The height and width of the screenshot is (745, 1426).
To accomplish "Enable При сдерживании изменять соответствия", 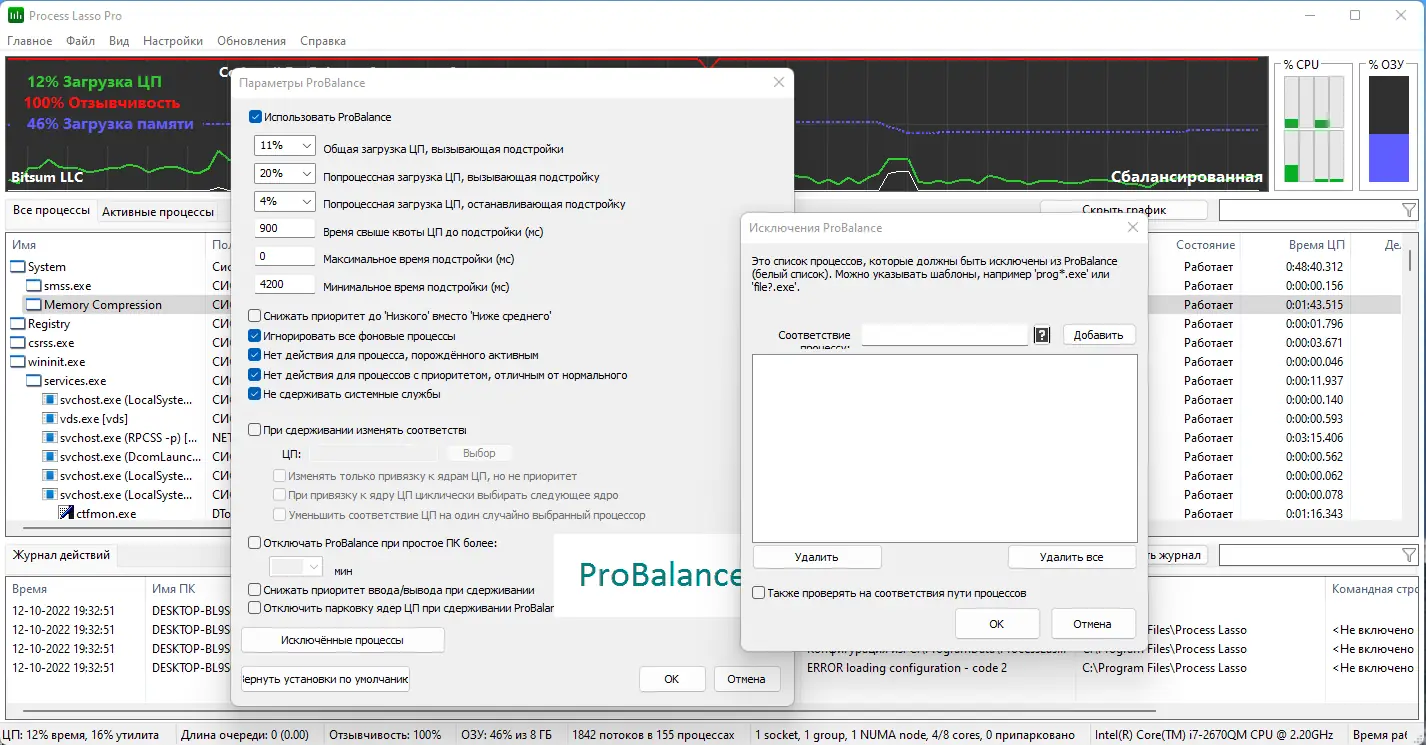I will point(255,430).
